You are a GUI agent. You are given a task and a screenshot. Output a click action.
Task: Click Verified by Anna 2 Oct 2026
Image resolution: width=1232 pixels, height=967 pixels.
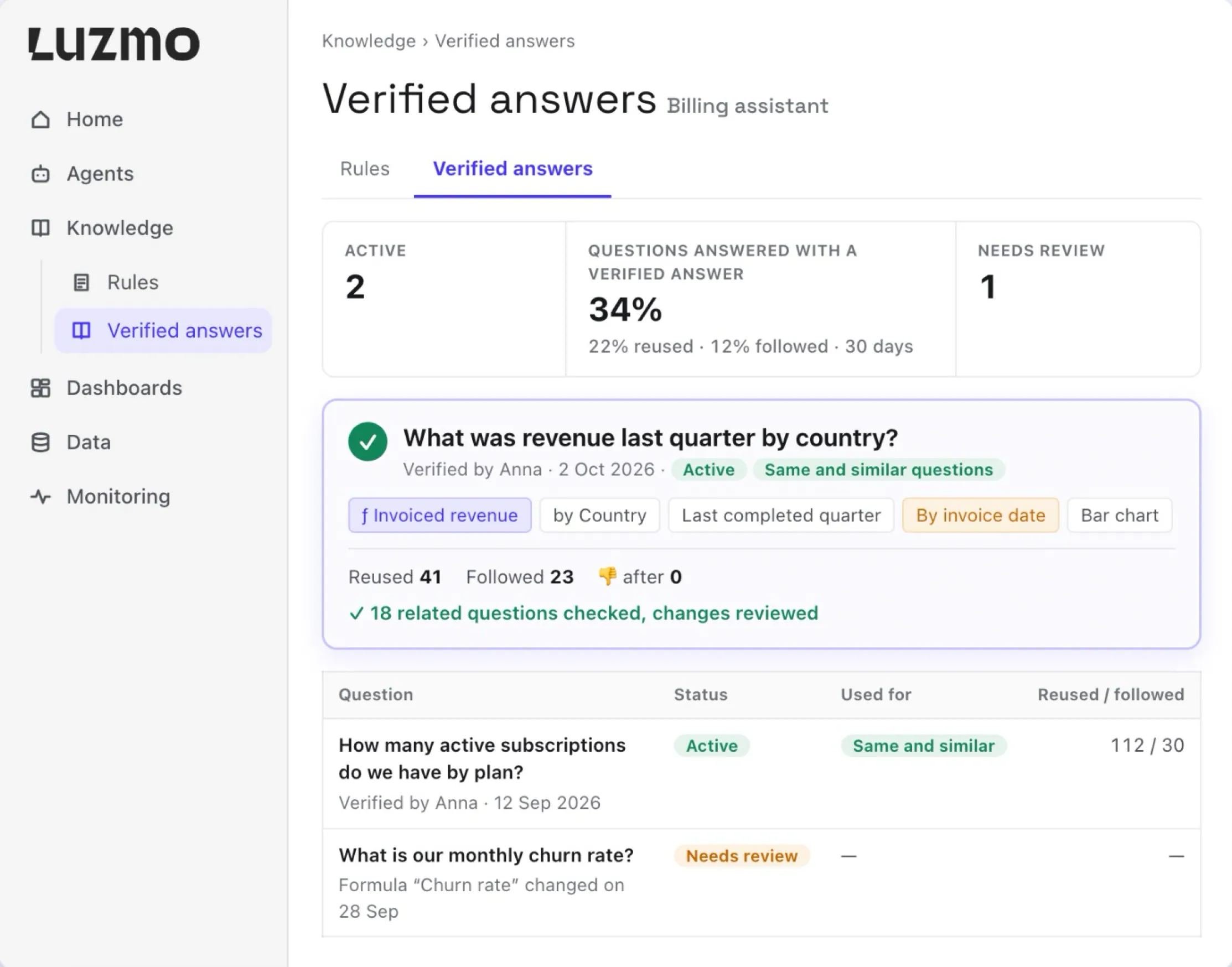(529, 469)
